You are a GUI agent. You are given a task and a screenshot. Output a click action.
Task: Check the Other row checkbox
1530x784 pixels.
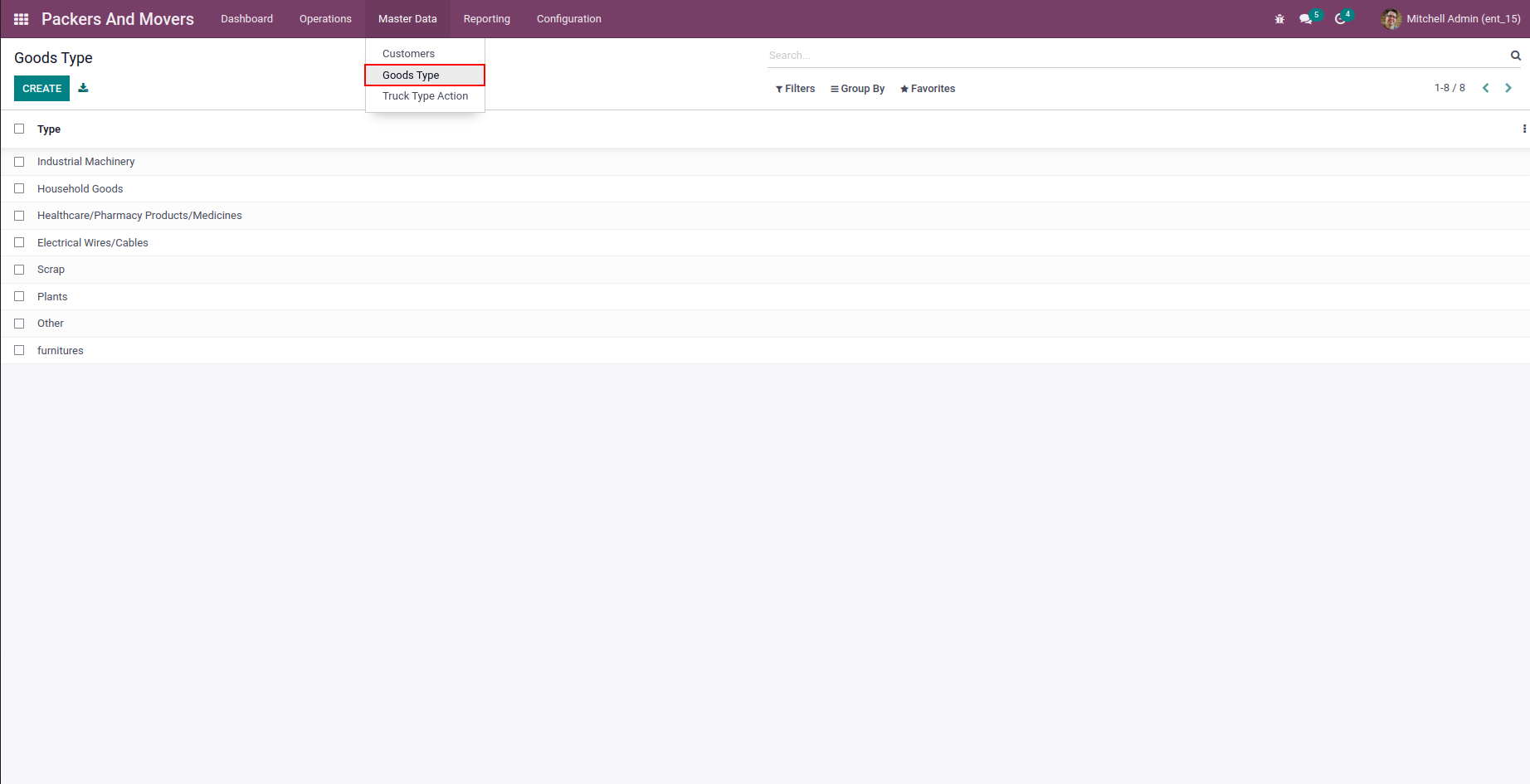coord(19,324)
